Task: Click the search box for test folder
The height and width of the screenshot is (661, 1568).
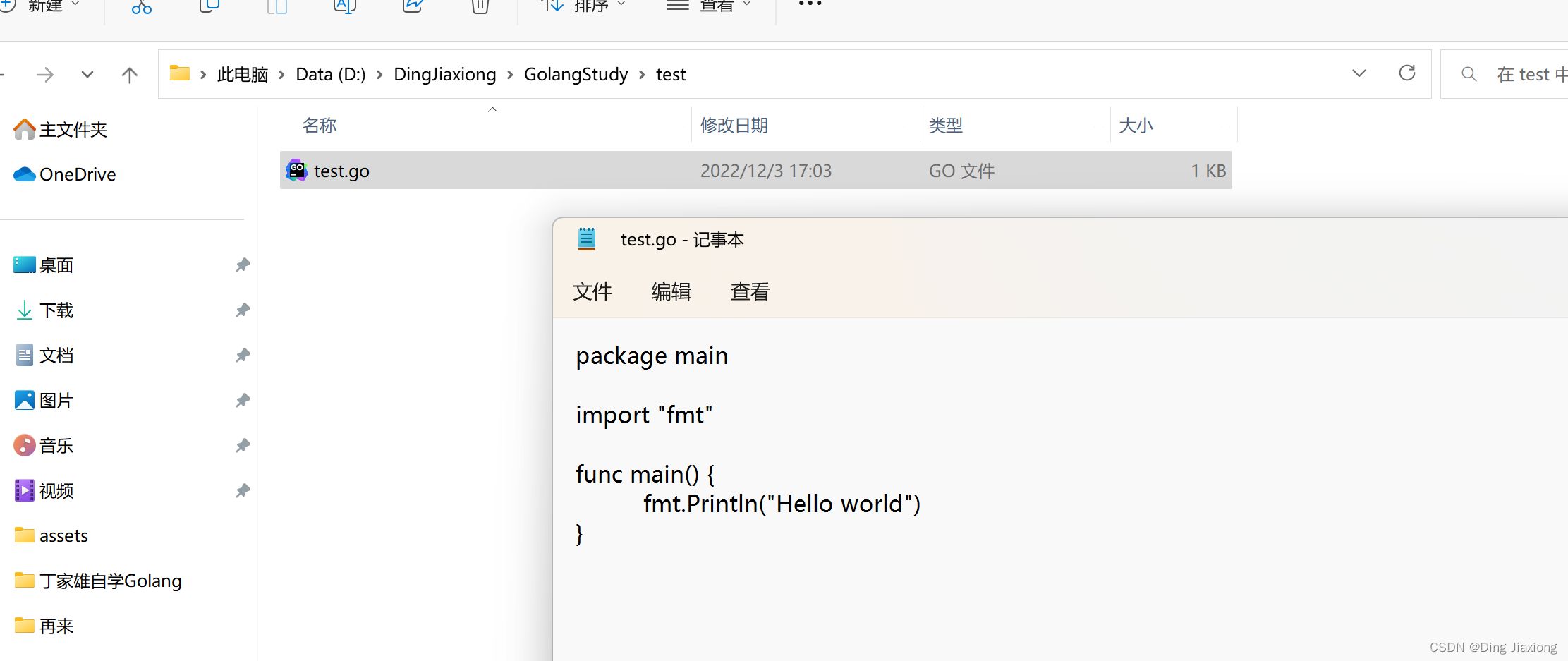Action: 1504,74
